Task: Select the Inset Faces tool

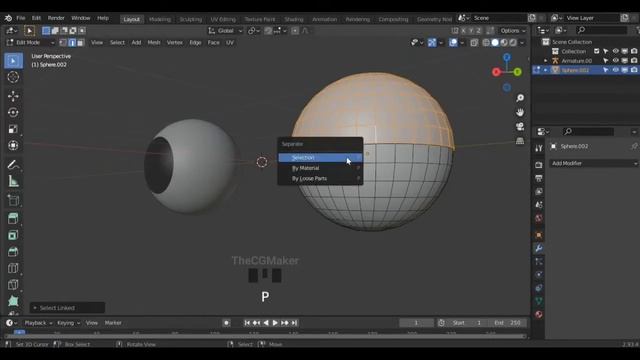Action: pos(13,235)
